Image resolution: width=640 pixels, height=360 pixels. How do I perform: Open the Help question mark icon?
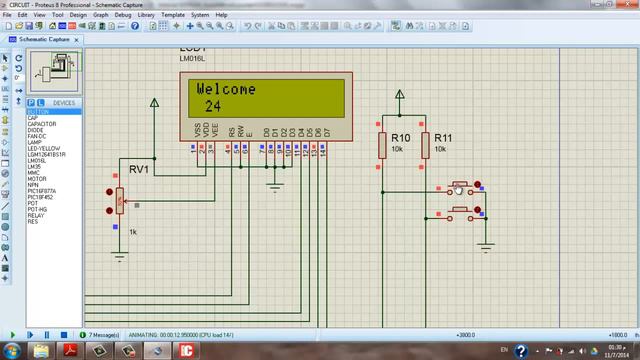135,26
